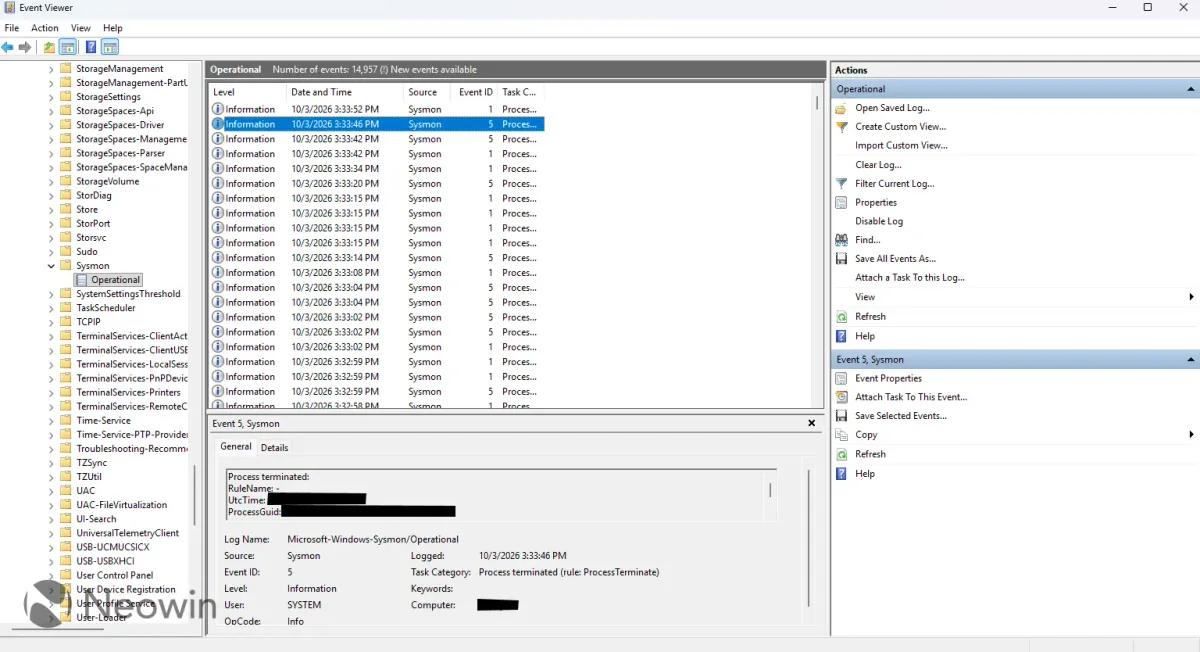1200x652 pixels.
Task: Click the Save All Events floppy icon
Action: pos(841,259)
